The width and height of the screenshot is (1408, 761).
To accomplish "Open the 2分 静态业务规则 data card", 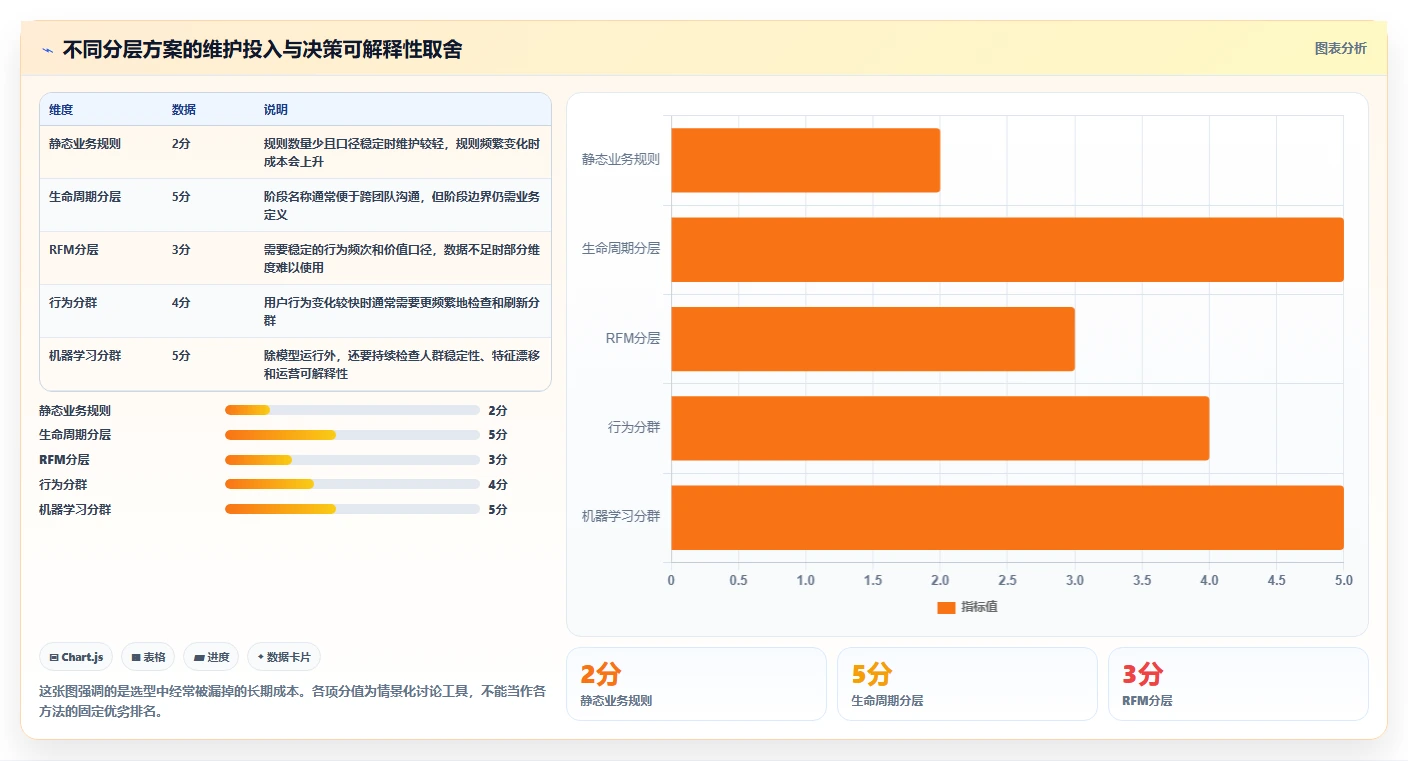I will pos(696,684).
